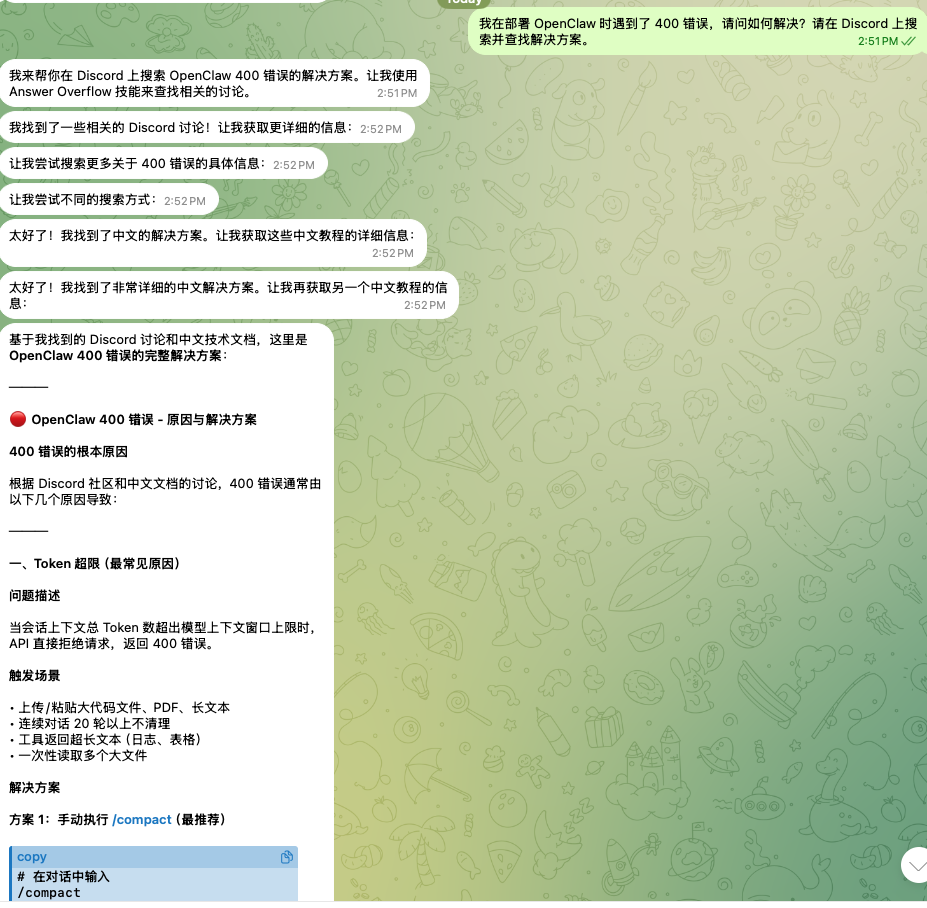Screen dimensions: 927x908
Task: Click the 2:51 PM timestamp on the sent message
Action: (877, 41)
